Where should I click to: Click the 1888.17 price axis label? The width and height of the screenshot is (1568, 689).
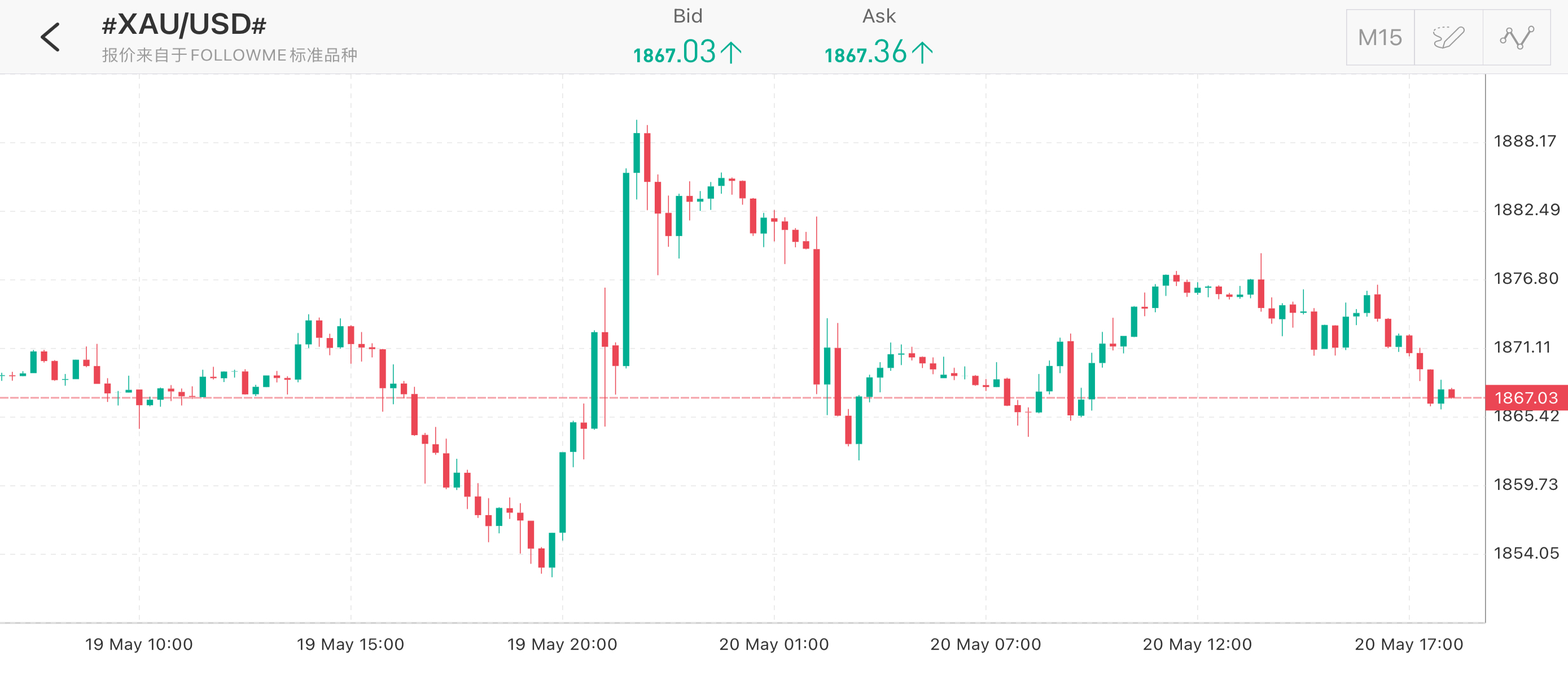click(x=1525, y=141)
